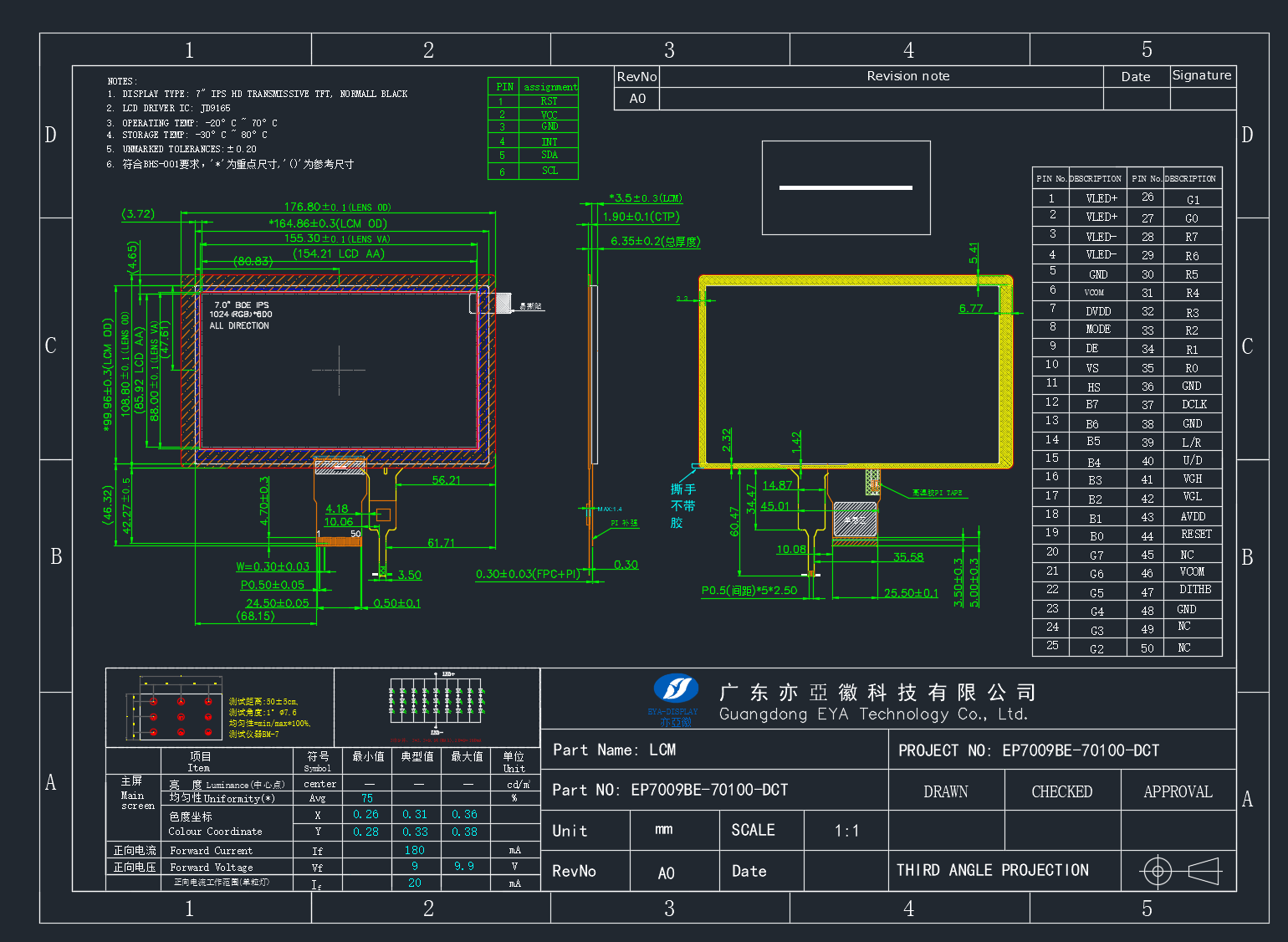Click "SCL" in the pin assignment table
The width and height of the screenshot is (1288, 942).
[549, 171]
